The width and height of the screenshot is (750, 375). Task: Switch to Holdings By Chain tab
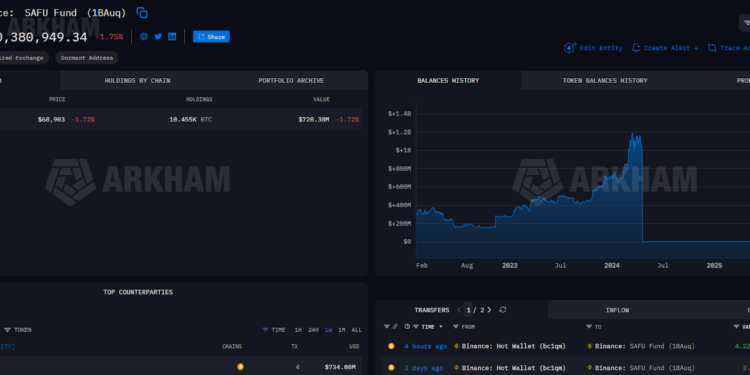pos(137,80)
